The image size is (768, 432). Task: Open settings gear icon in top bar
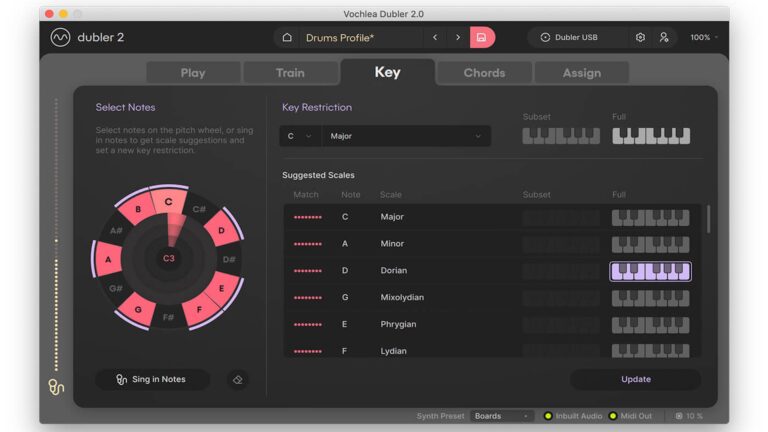click(640, 37)
